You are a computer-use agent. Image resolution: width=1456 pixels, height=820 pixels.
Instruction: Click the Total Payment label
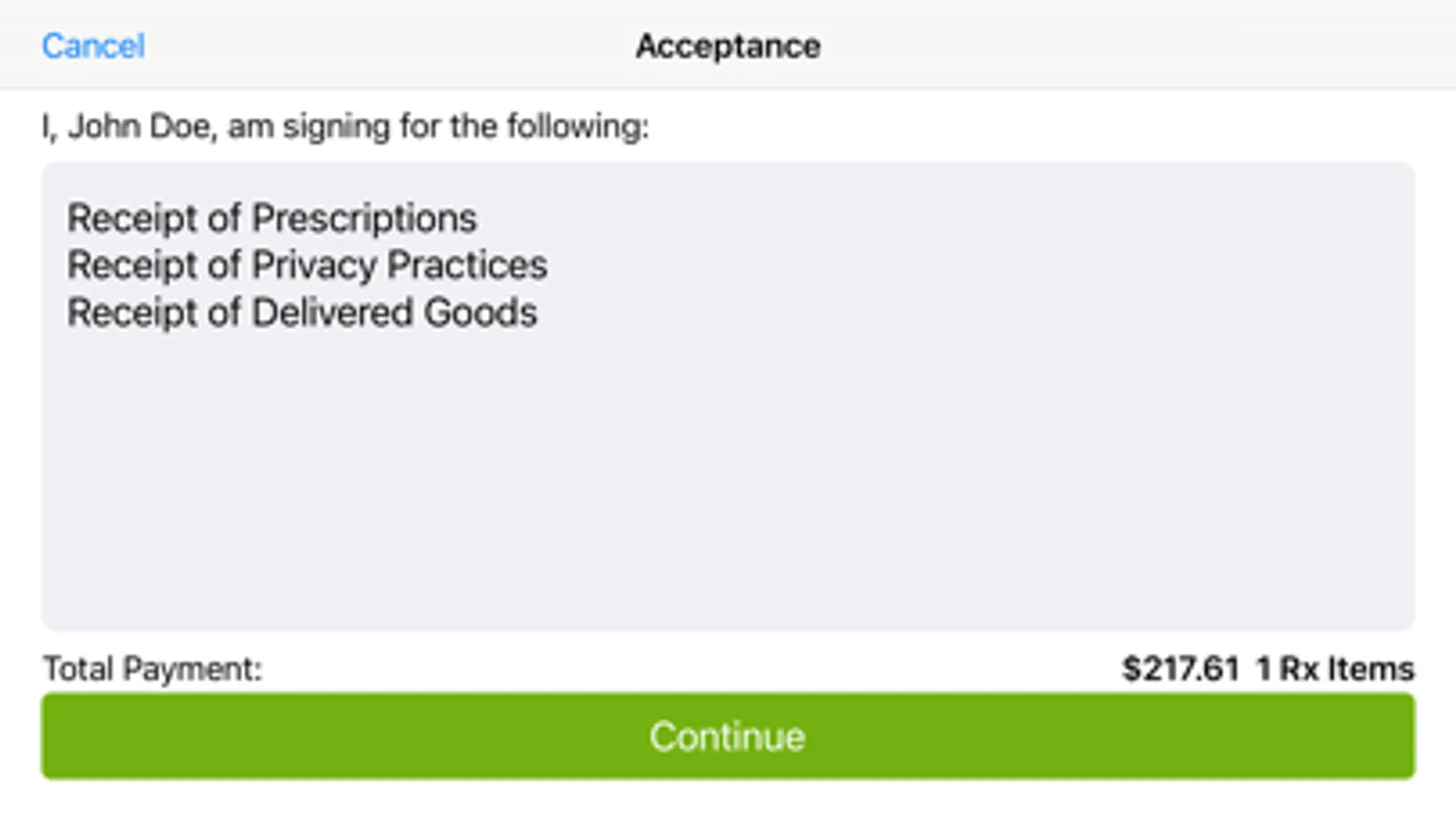pos(152,669)
